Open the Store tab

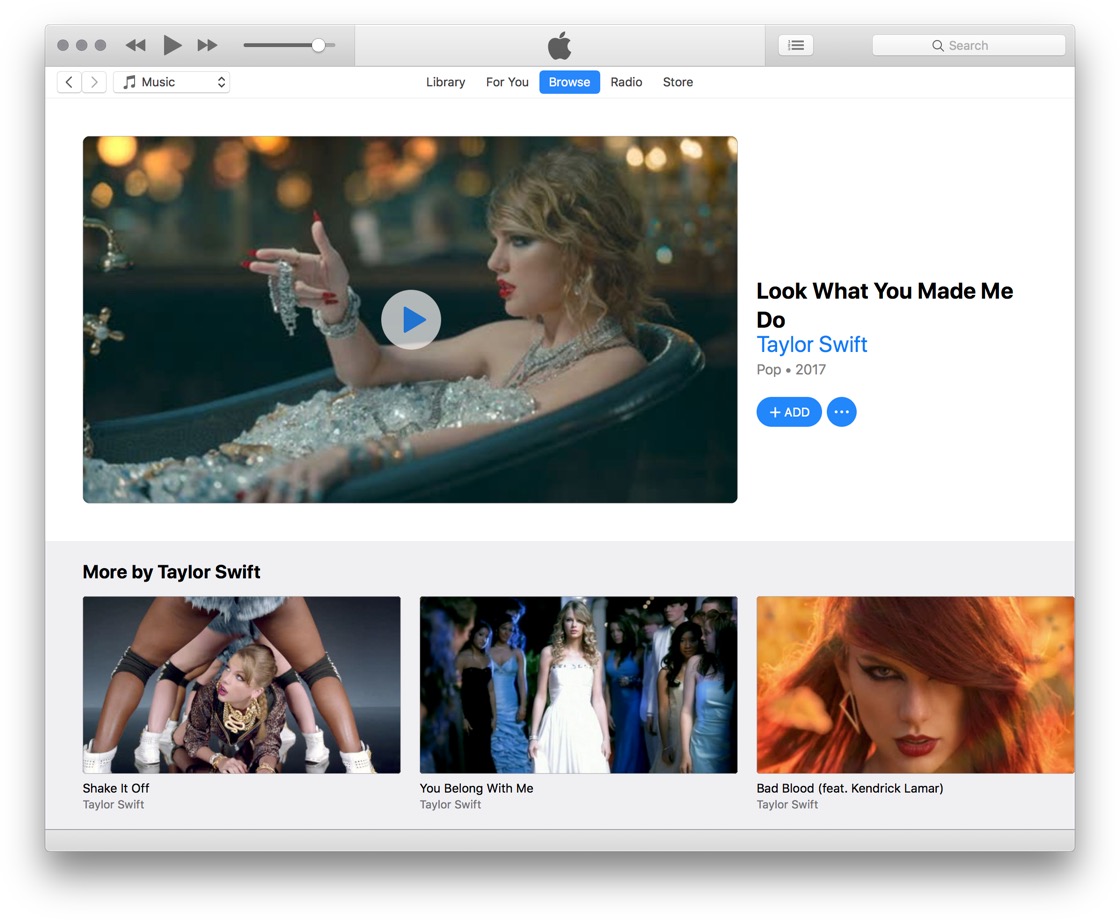tap(677, 82)
